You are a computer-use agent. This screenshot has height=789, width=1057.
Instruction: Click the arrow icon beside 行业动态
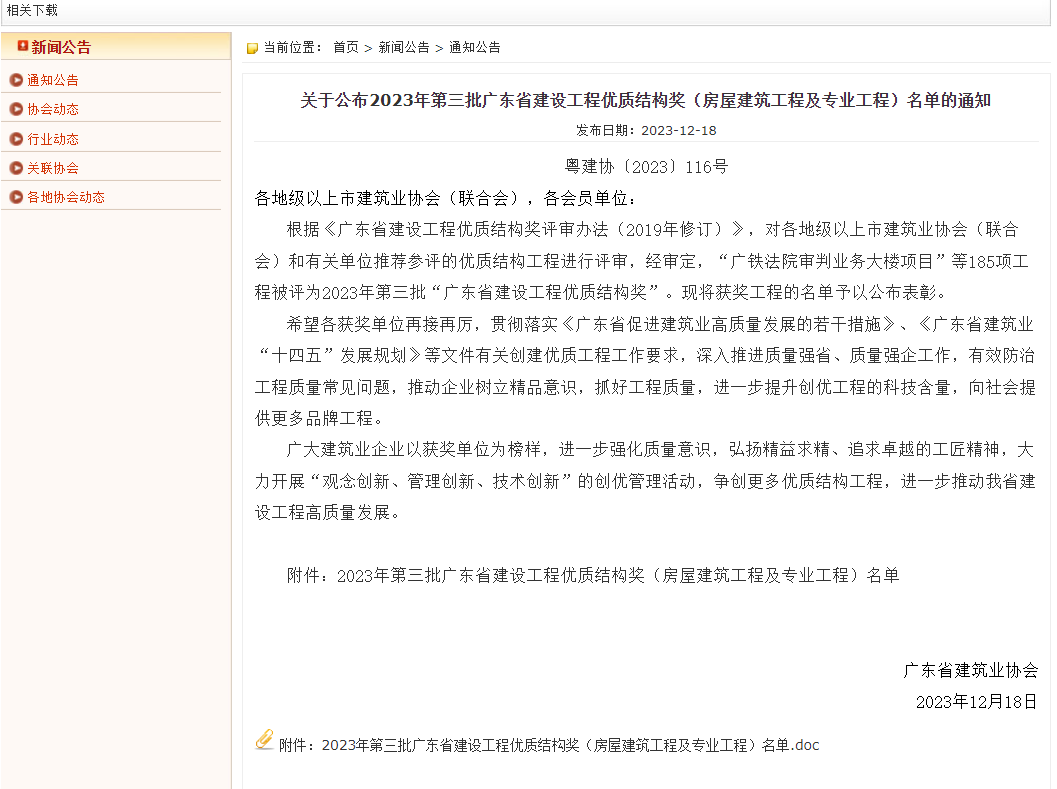(16, 139)
